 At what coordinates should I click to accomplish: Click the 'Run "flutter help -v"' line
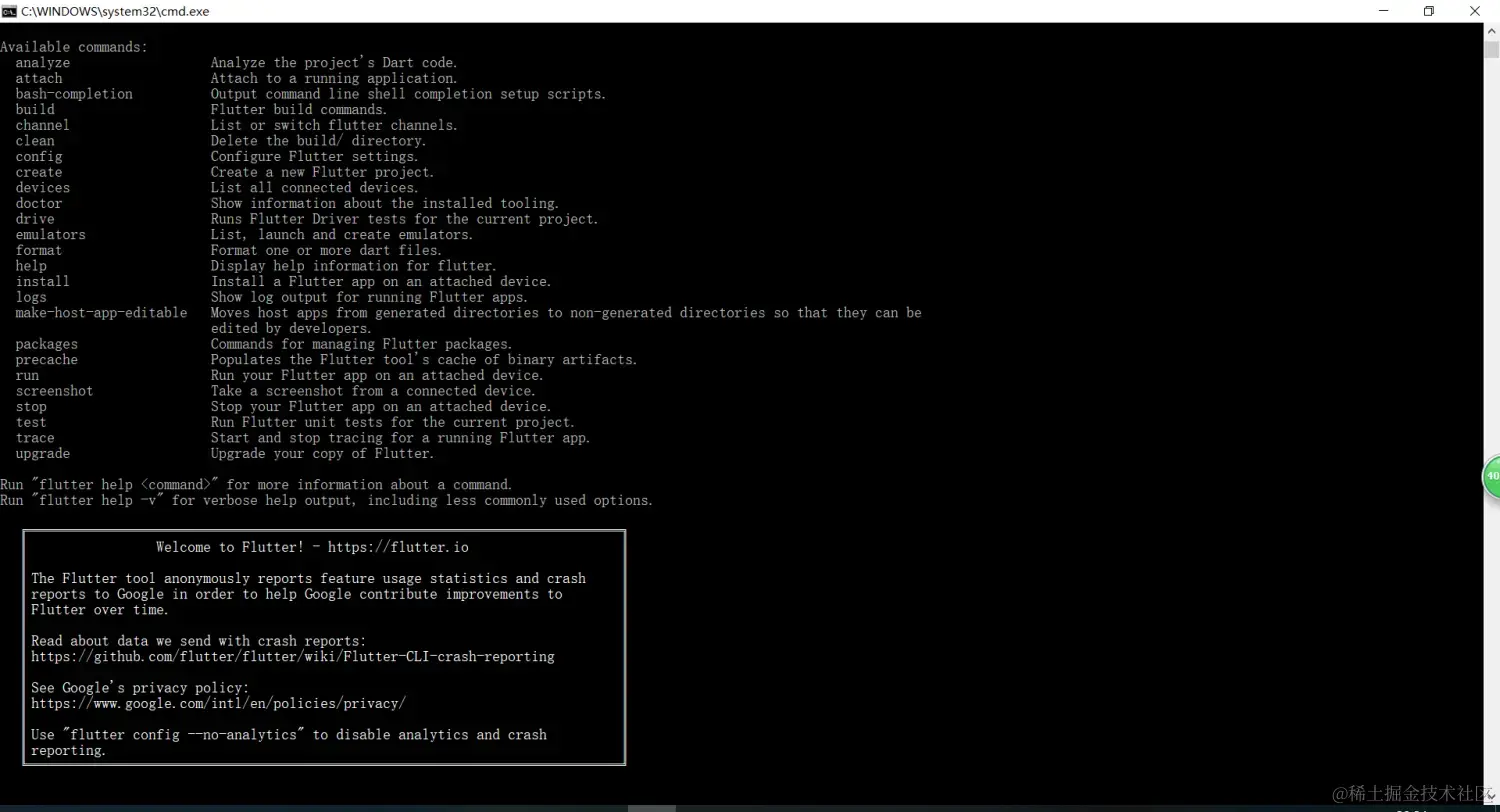click(326, 501)
